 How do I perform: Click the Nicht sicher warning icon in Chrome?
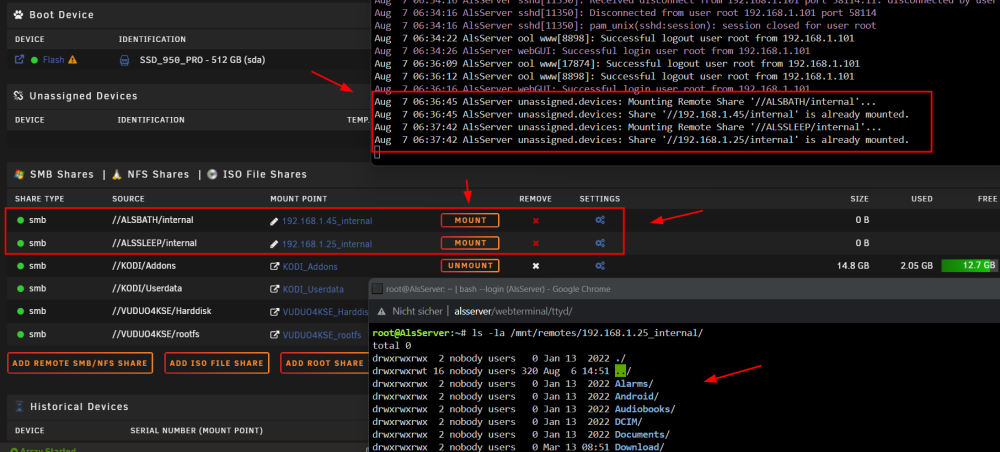click(381, 311)
